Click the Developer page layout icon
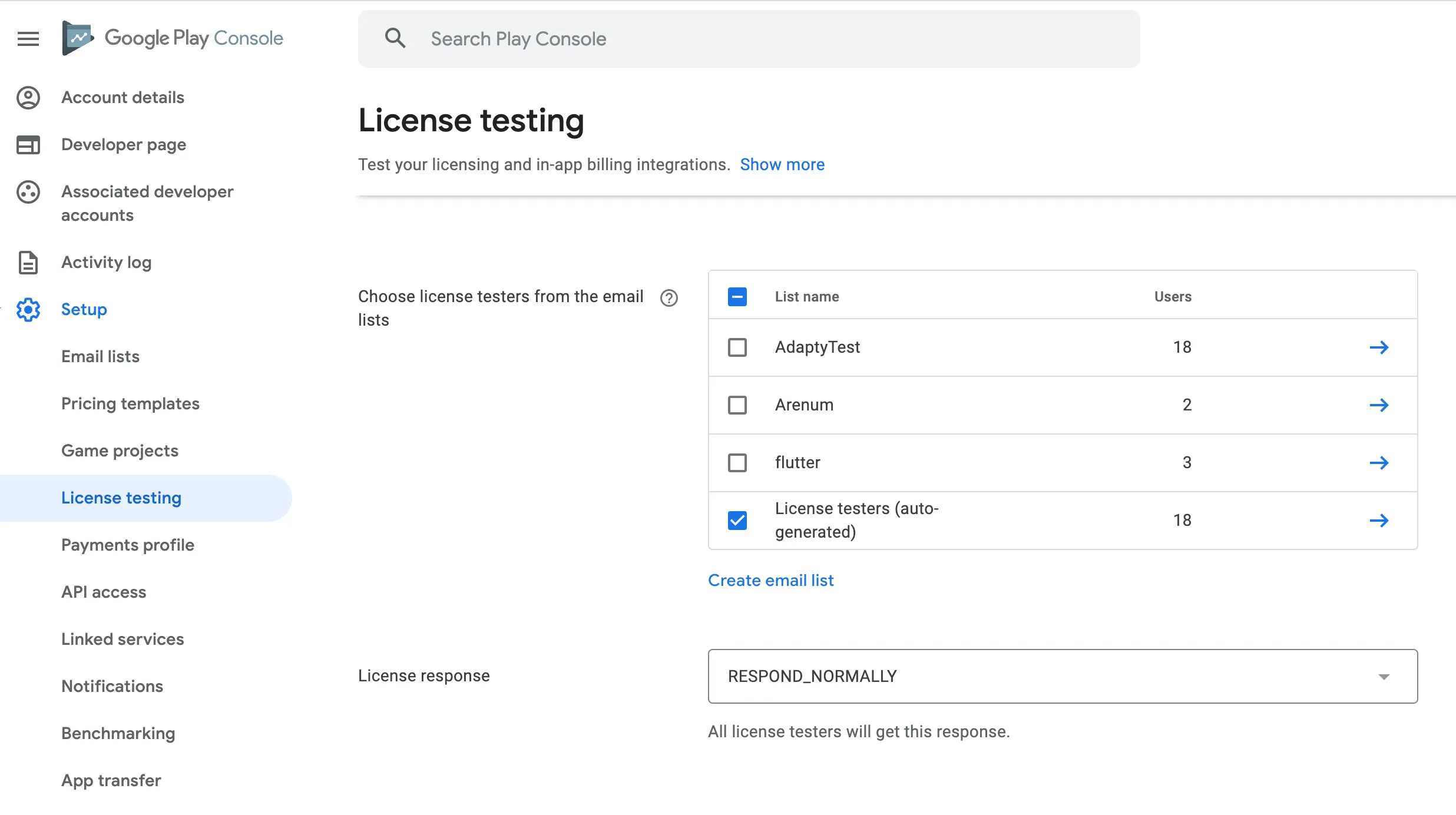 (28, 145)
